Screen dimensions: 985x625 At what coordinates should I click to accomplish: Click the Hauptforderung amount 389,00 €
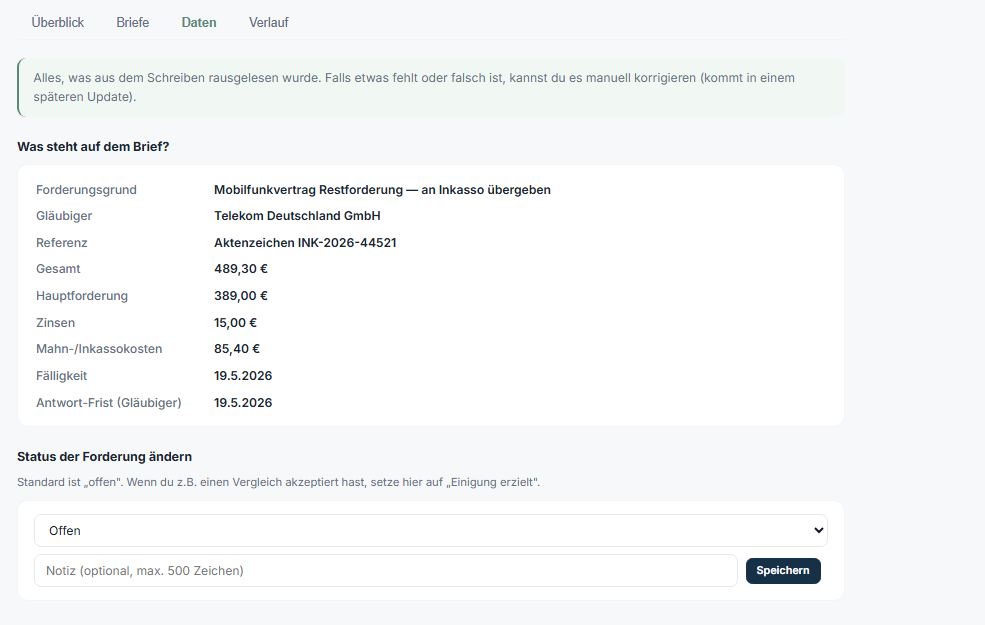241,296
